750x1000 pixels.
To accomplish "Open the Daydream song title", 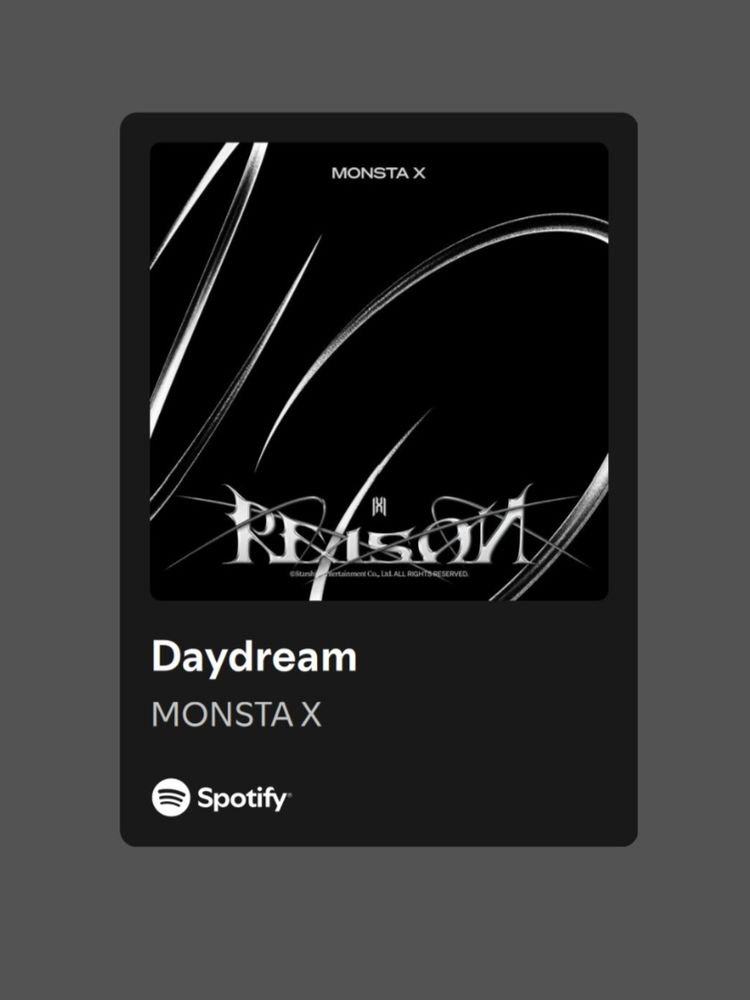I will 254,656.
